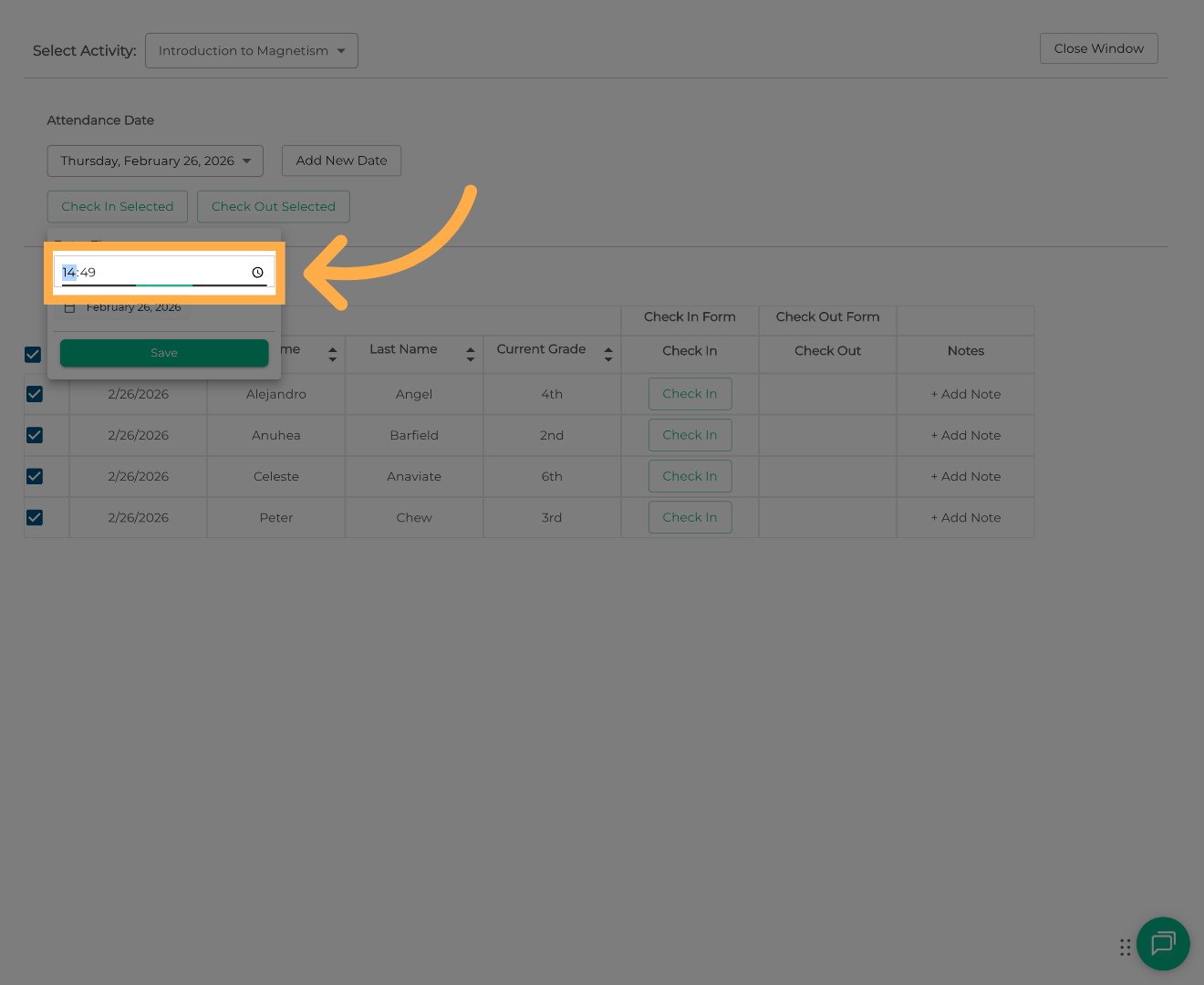Toggle the select-all header checkbox
This screenshot has height=985, width=1204.
33,355
